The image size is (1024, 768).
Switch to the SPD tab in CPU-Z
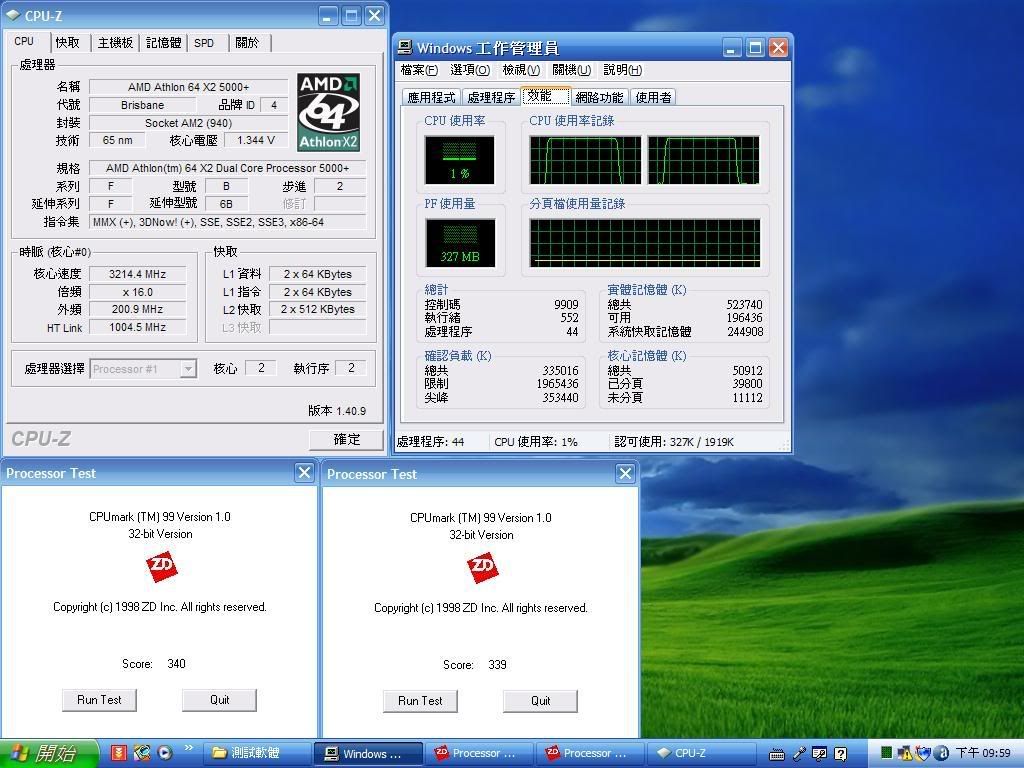coord(204,42)
